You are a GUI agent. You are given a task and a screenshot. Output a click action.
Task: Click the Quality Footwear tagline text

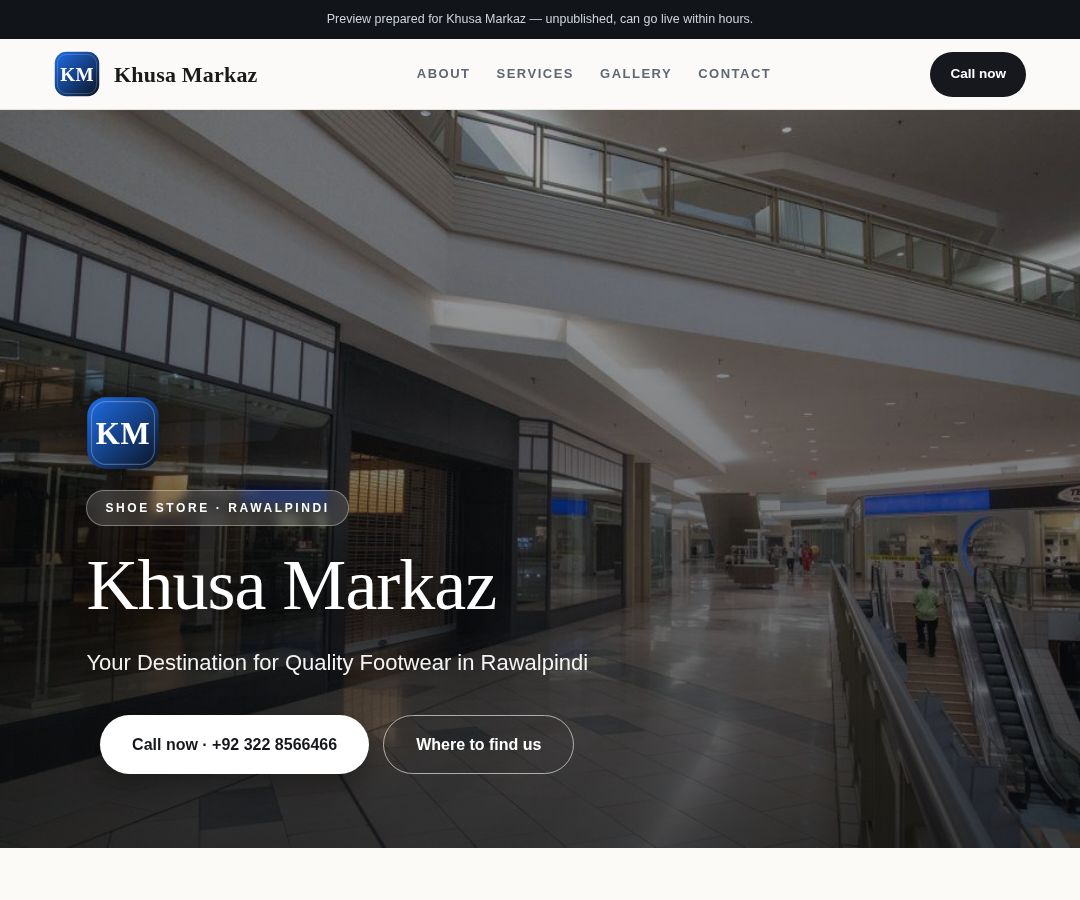click(x=337, y=662)
